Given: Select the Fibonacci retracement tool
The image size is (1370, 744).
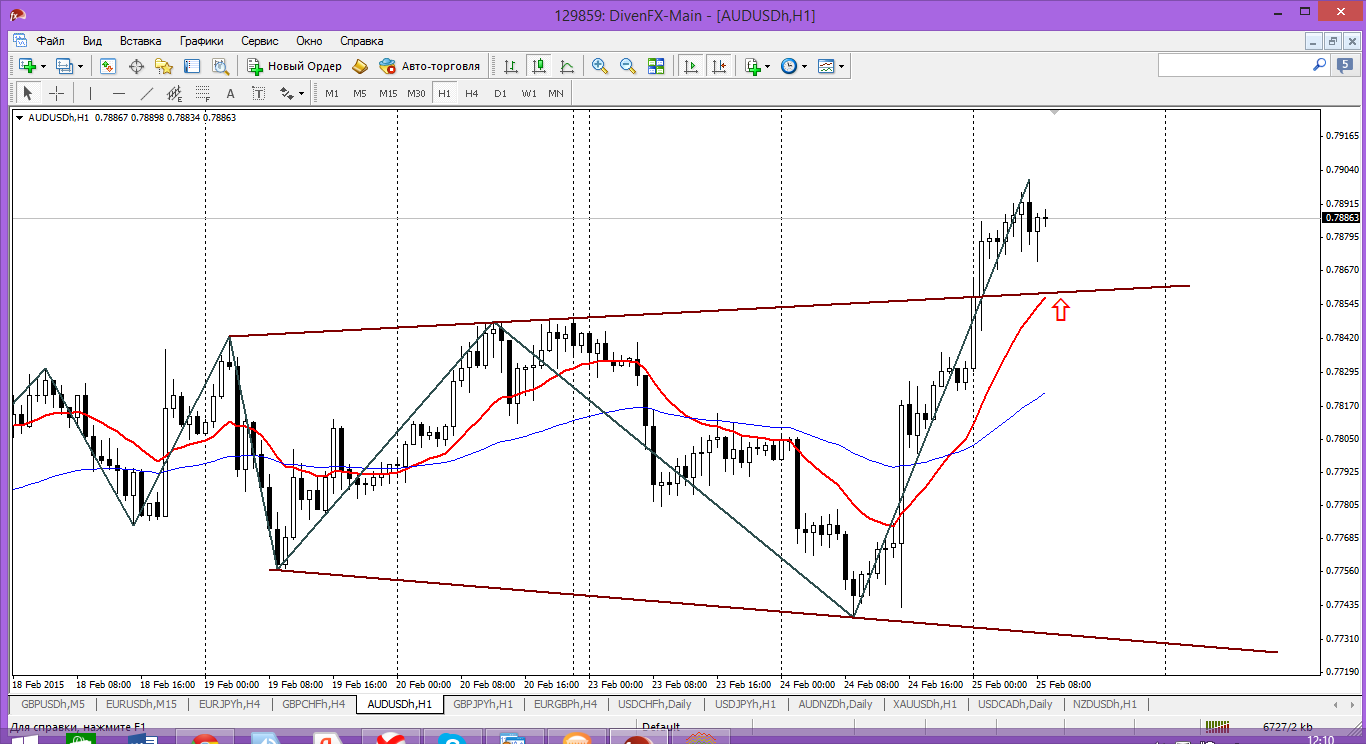Looking at the screenshot, I should click(203, 93).
